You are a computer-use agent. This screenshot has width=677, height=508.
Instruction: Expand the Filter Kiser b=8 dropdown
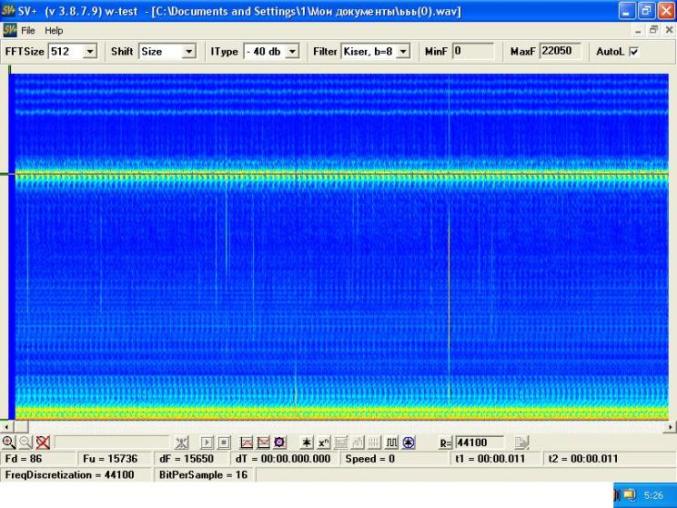coord(403,51)
